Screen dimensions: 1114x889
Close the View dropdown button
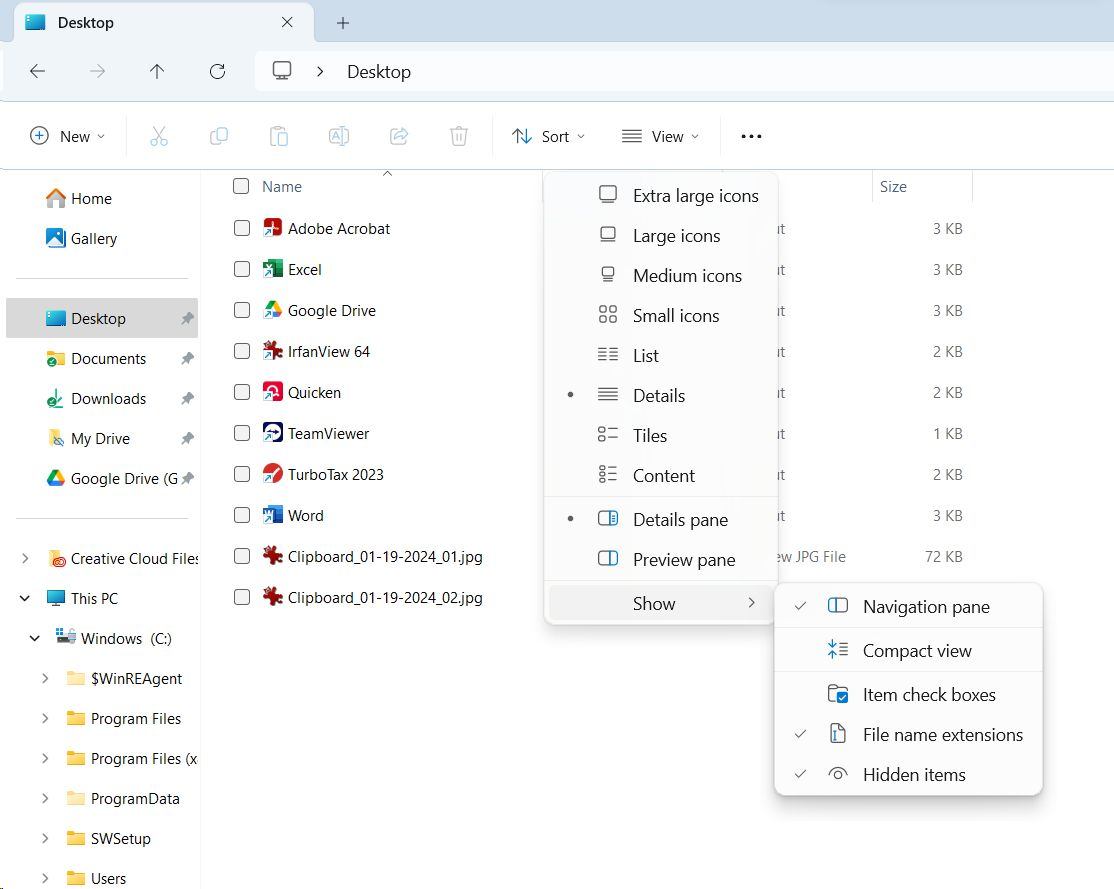click(x=660, y=136)
